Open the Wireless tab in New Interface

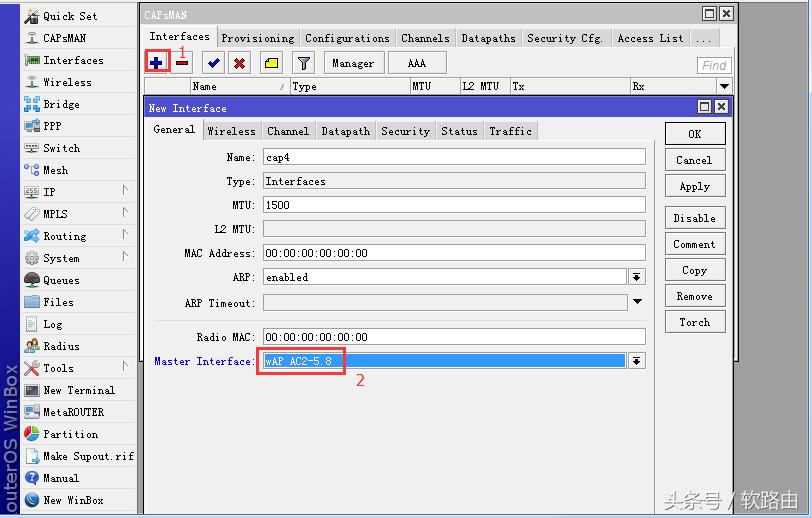231,132
